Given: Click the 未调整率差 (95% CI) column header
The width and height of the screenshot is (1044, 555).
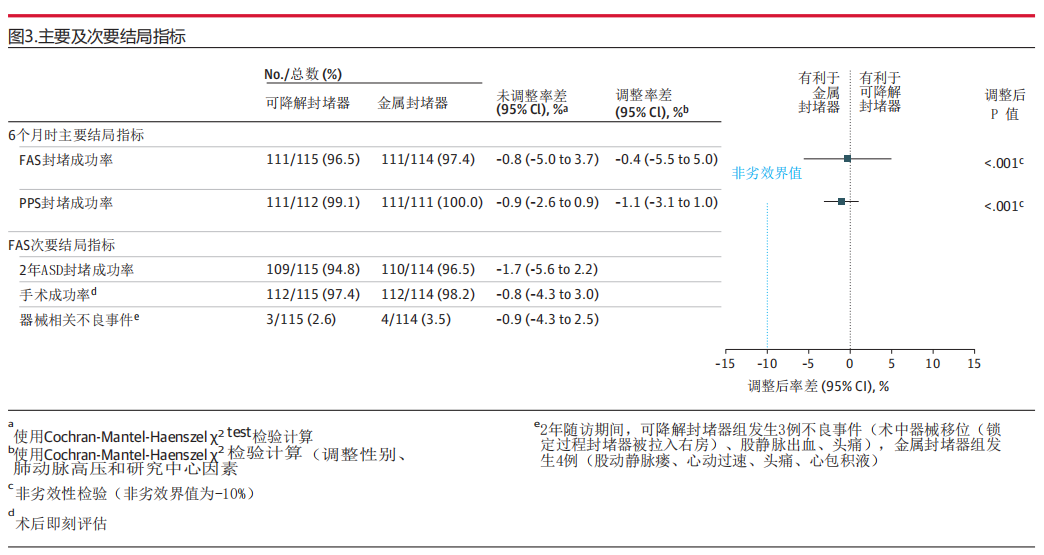Looking at the screenshot, I should click(533, 103).
